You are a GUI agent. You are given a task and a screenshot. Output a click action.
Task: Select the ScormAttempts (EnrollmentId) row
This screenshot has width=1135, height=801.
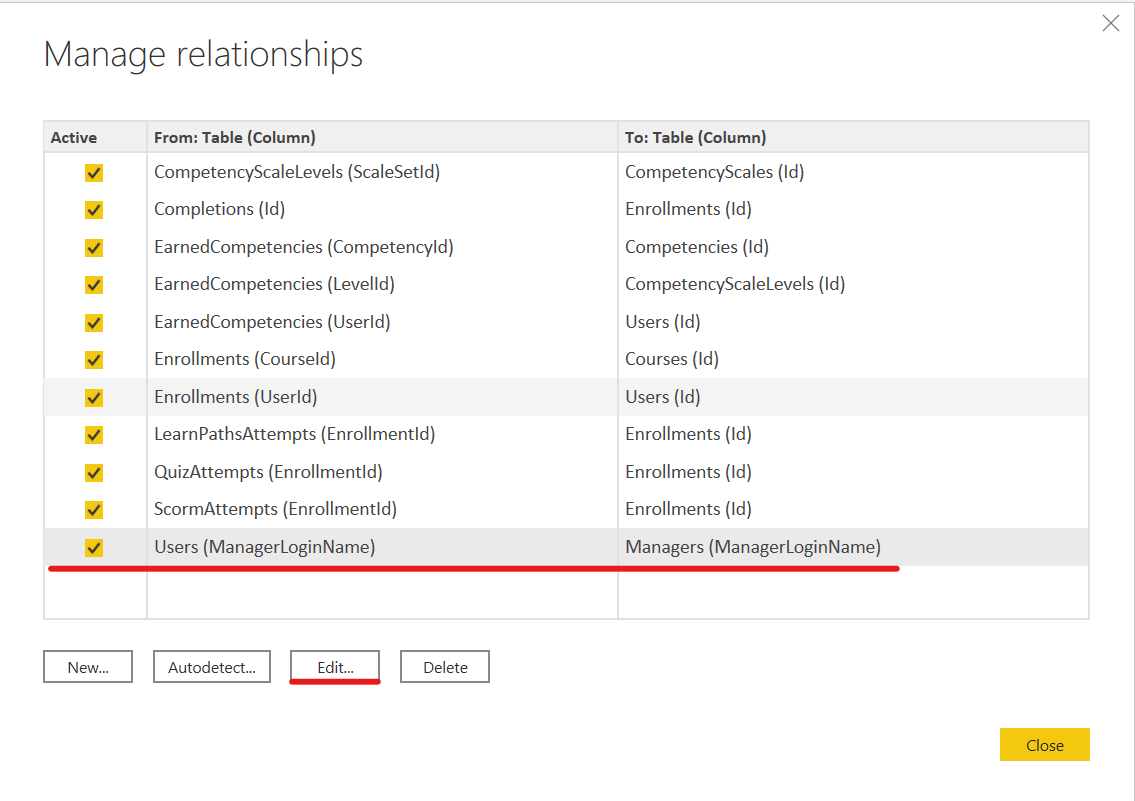pos(275,509)
